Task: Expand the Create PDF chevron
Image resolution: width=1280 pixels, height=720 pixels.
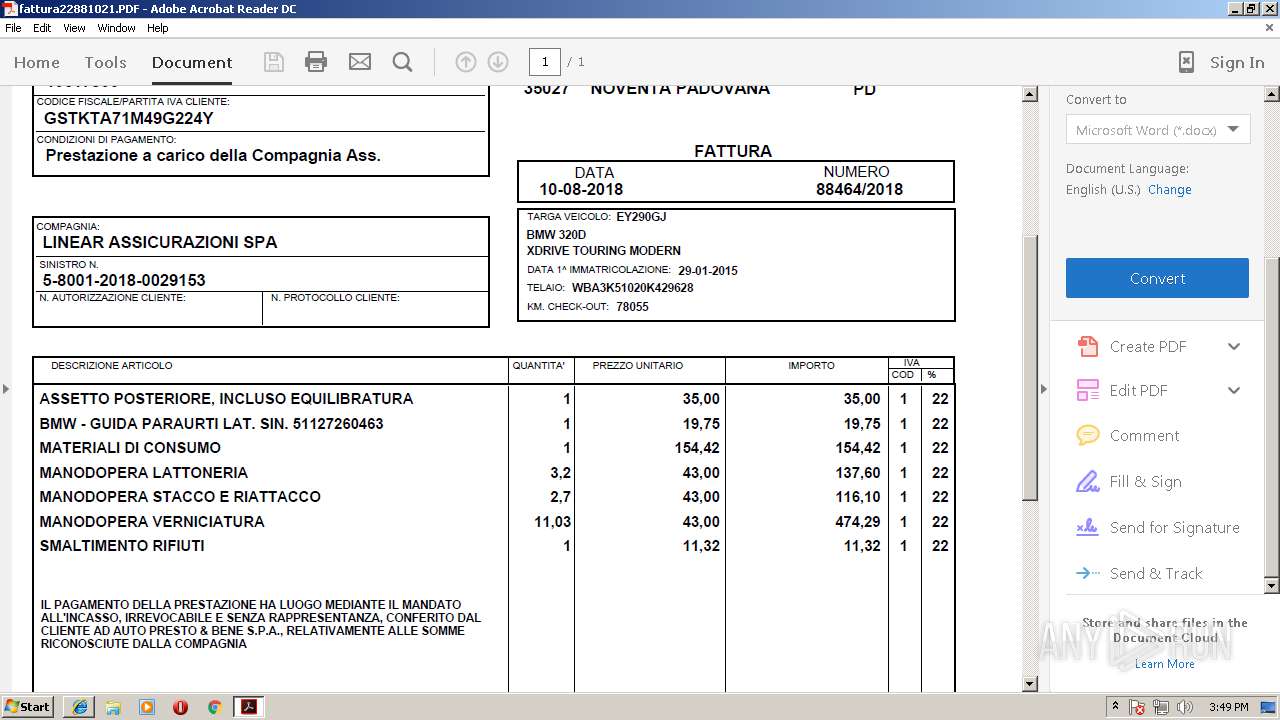Action: [x=1234, y=346]
